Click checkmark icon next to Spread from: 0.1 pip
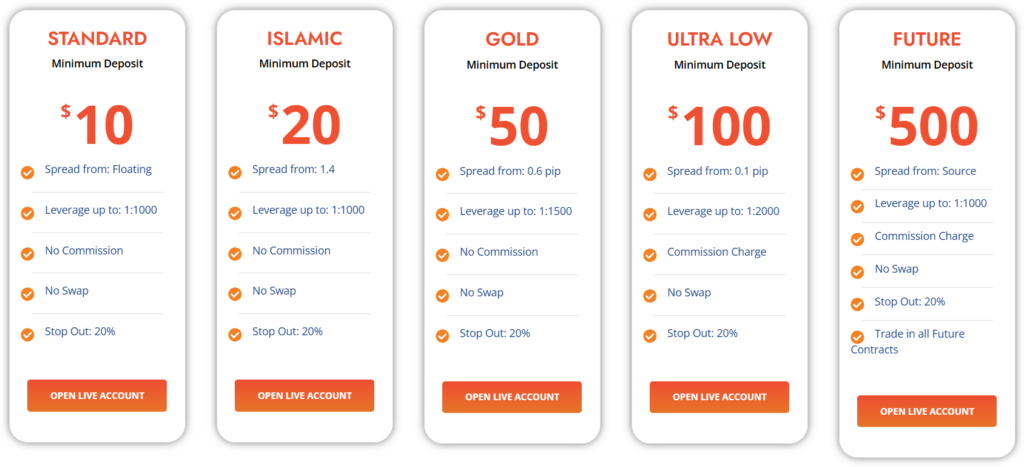 tap(650, 174)
